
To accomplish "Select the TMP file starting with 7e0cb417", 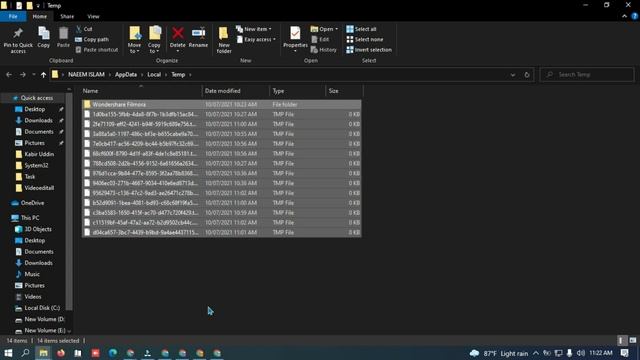I will tap(222, 144).
